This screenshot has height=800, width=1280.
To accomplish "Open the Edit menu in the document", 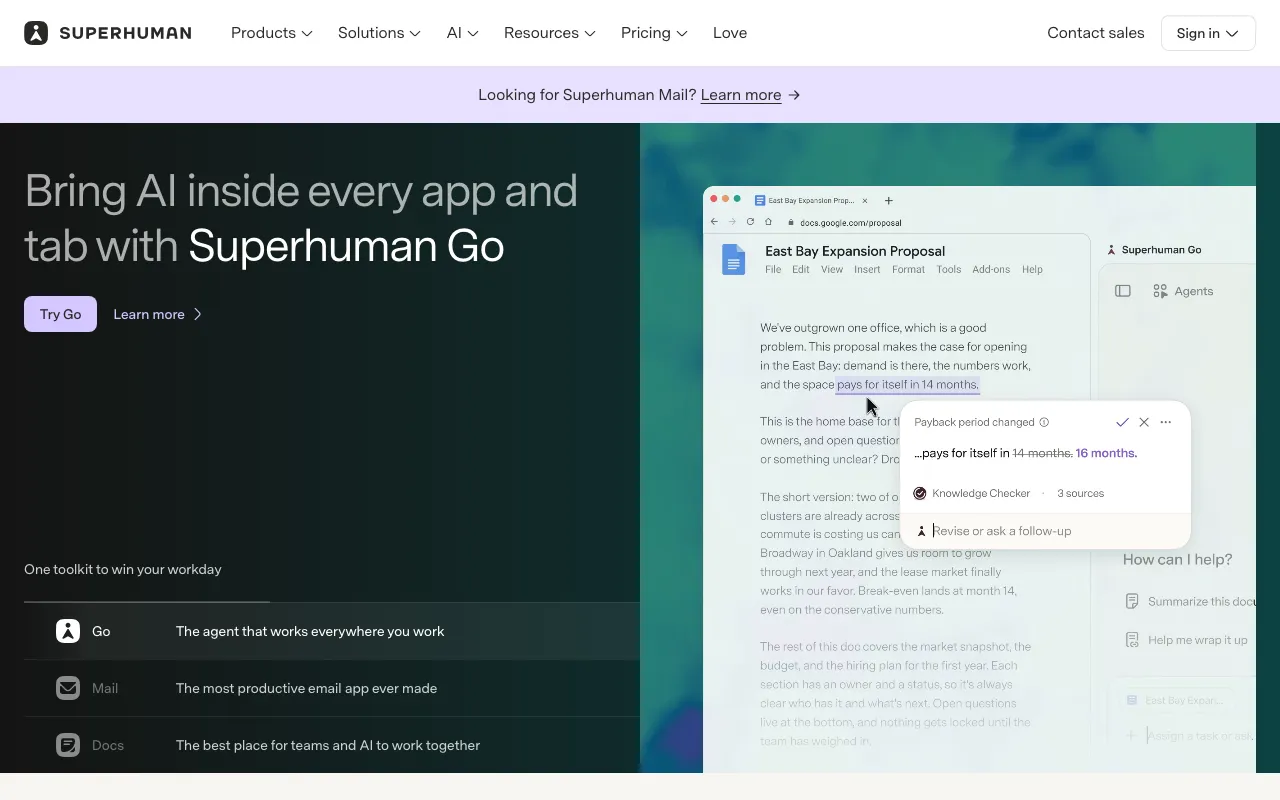I will (801, 269).
